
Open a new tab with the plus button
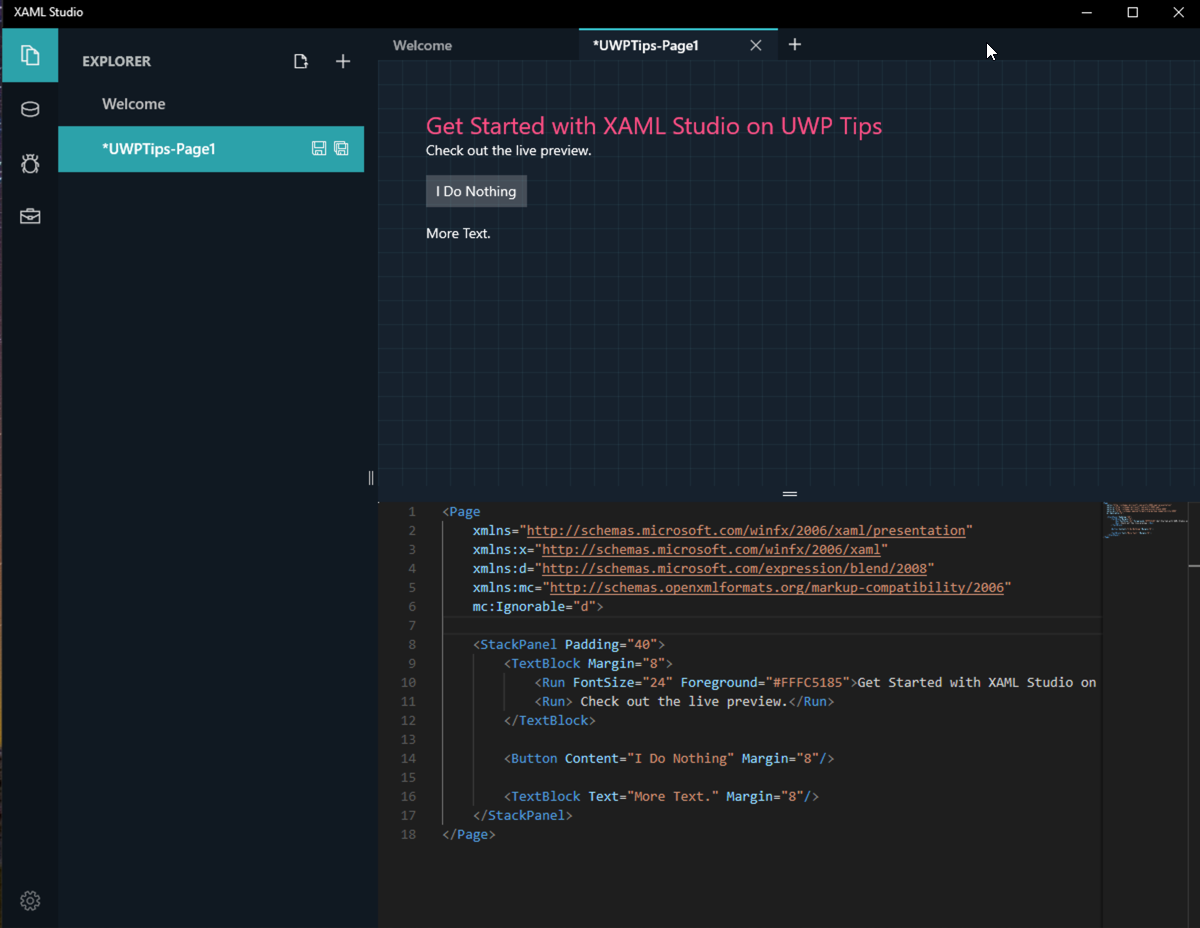[x=795, y=45]
